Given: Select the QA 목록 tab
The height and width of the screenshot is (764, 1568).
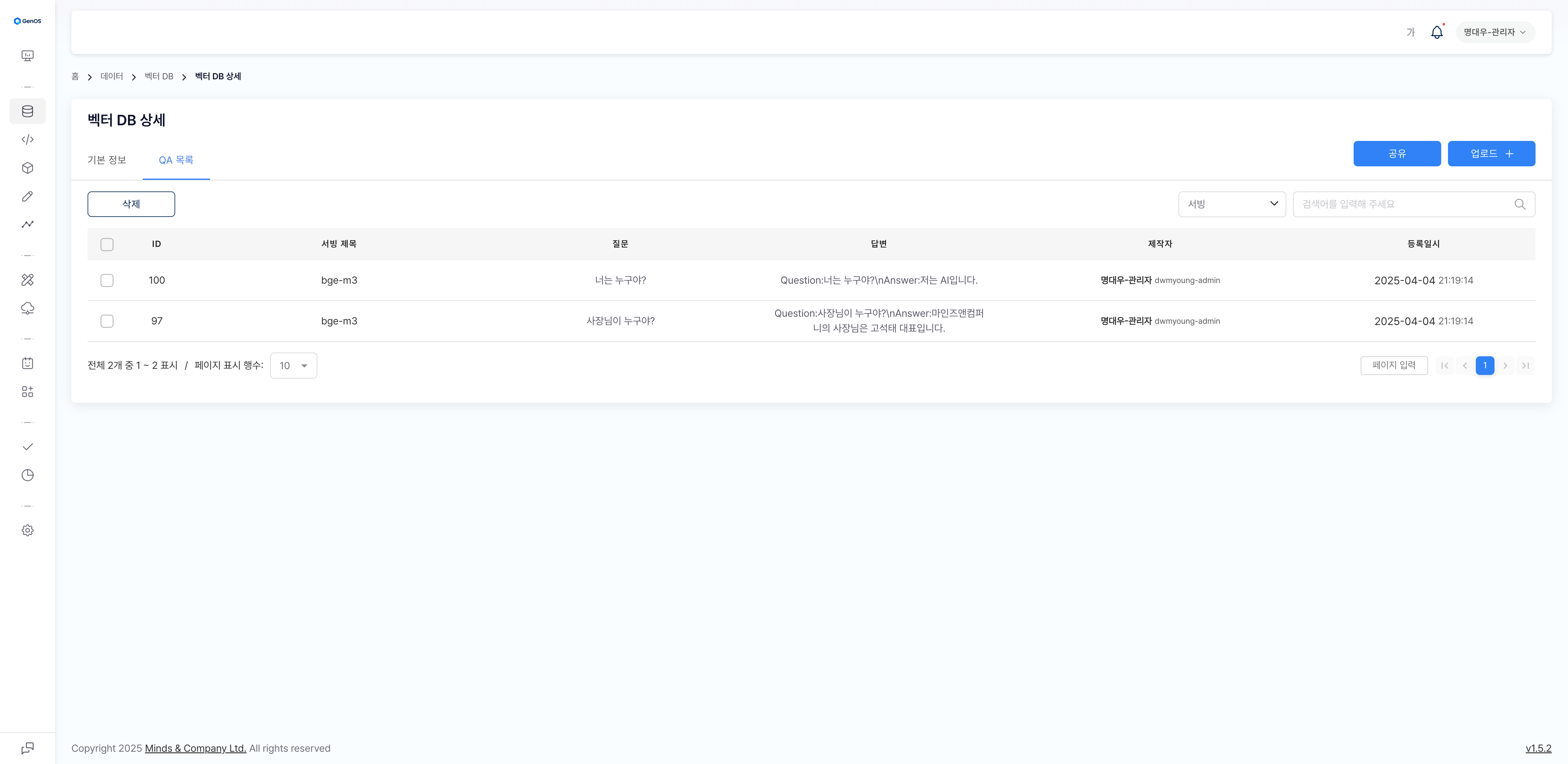Looking at the screenshot, I should coord(176,160).
